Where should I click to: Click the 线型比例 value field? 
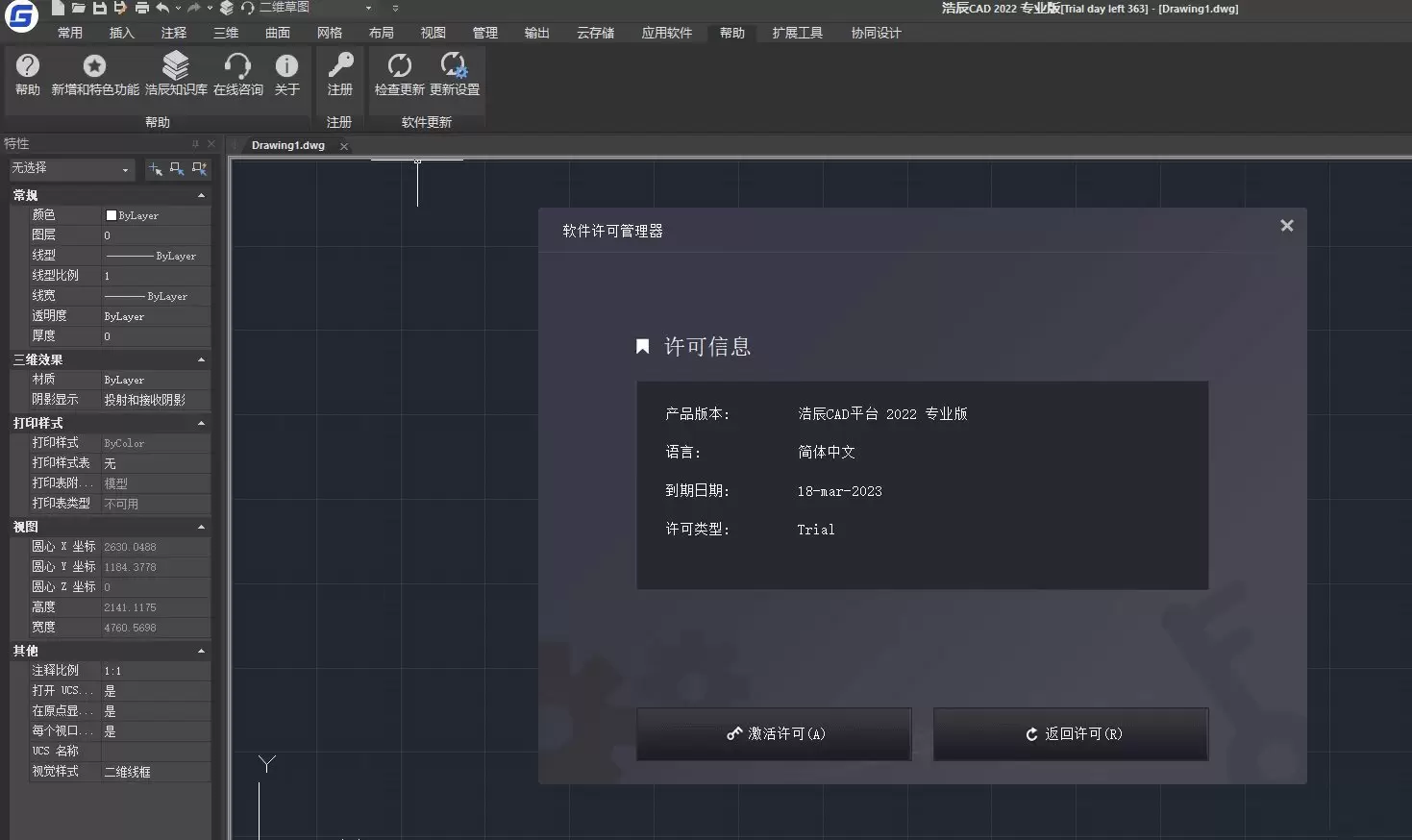point(156,276)
